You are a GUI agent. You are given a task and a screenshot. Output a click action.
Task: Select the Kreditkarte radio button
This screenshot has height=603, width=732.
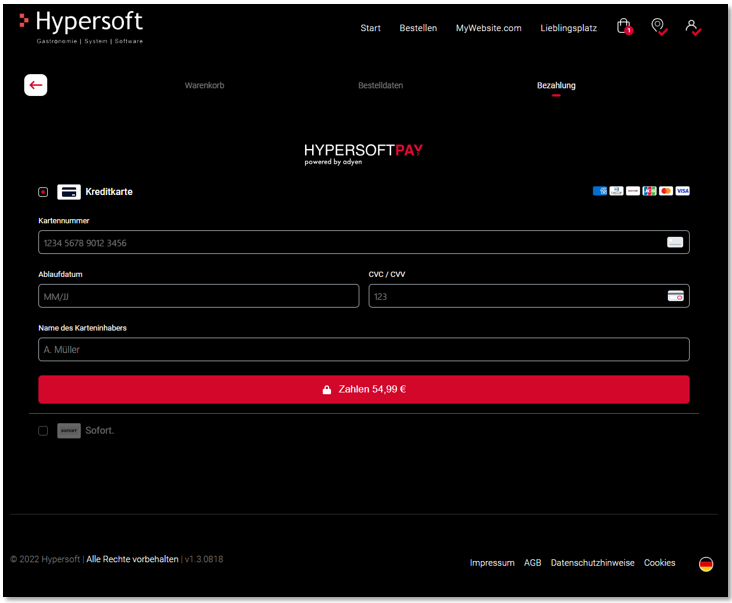coord(43,192)
